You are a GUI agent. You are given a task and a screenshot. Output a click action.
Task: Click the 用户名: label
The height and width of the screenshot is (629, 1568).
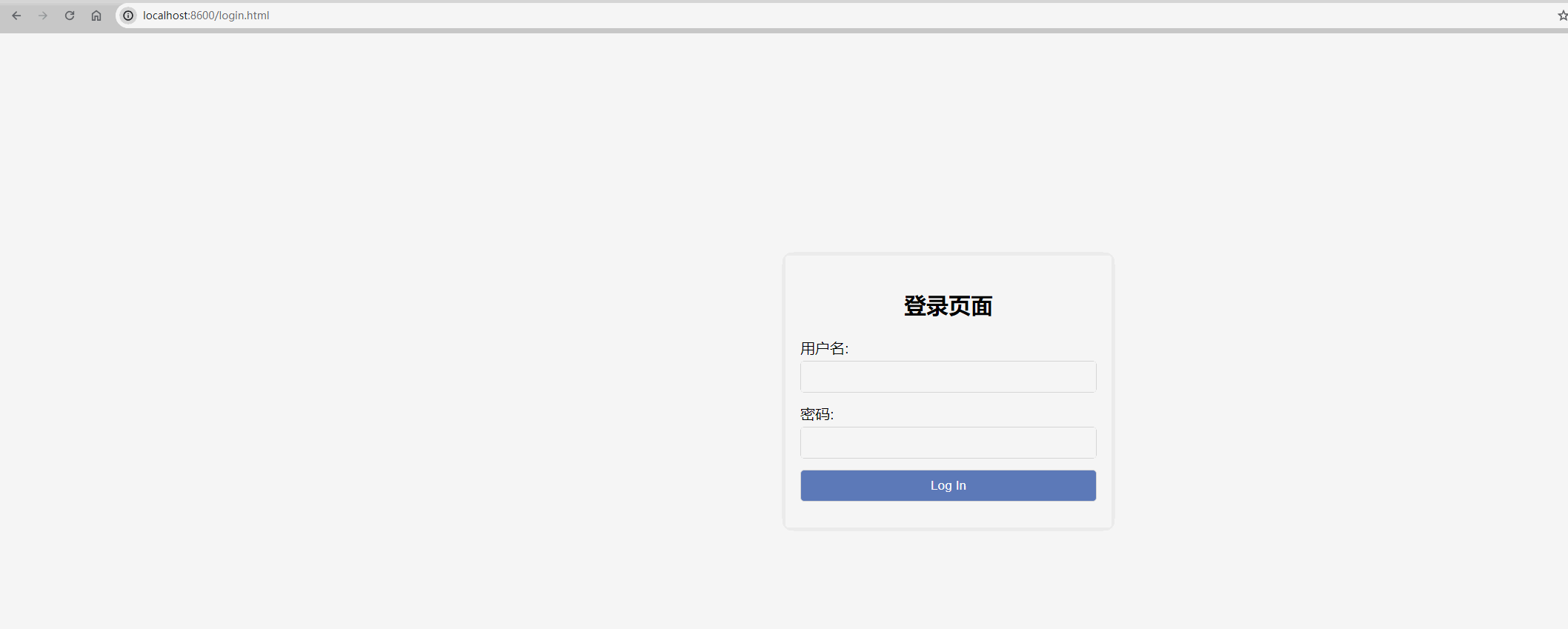[824, 348]
